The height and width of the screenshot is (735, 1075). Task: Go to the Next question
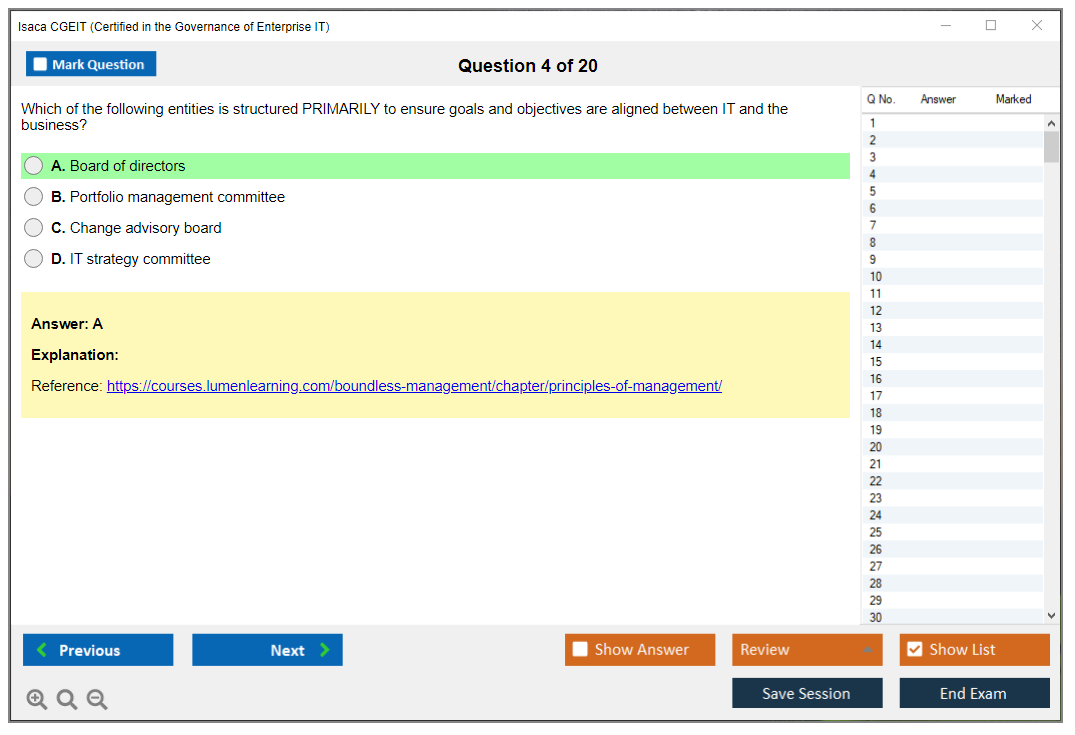point(267,650)
